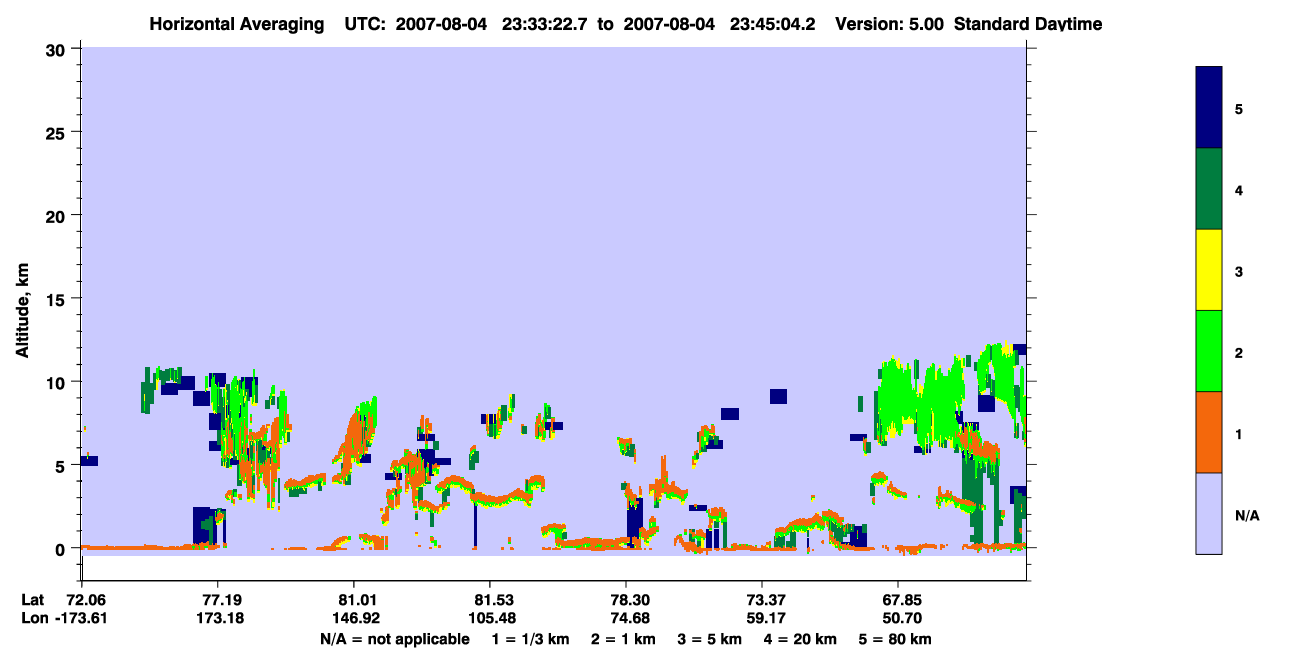Click the orange color bar segment labeled 1
Image resolution: width=1300 pixels, height=667 pixels.
click(1209, 432)
